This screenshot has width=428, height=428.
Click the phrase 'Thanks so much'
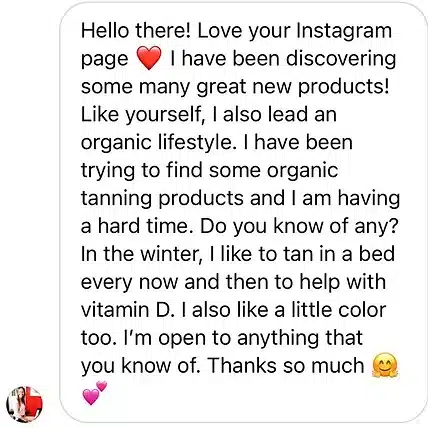pos(286,366)
